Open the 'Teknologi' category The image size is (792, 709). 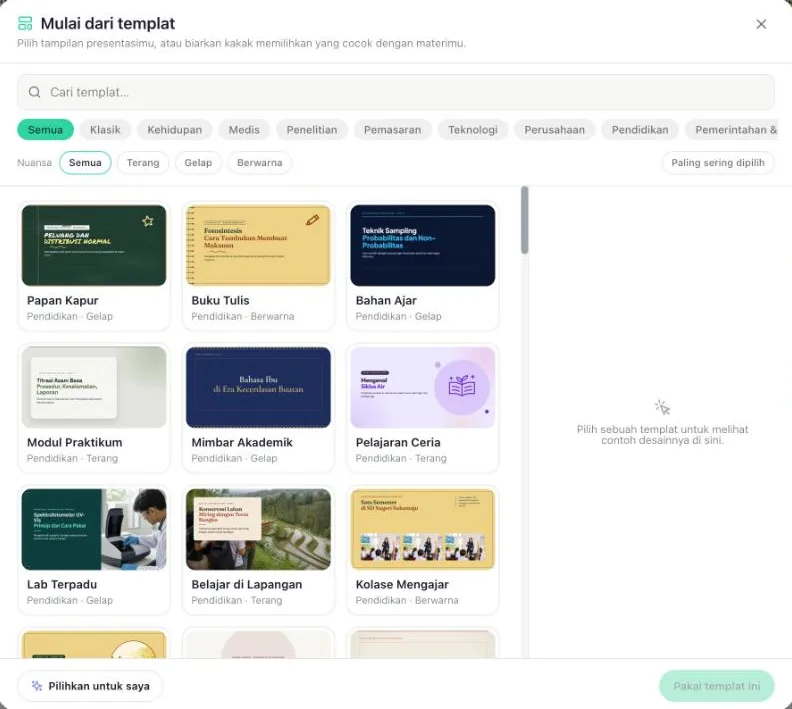pyautogui.click(x=473, y=130)
